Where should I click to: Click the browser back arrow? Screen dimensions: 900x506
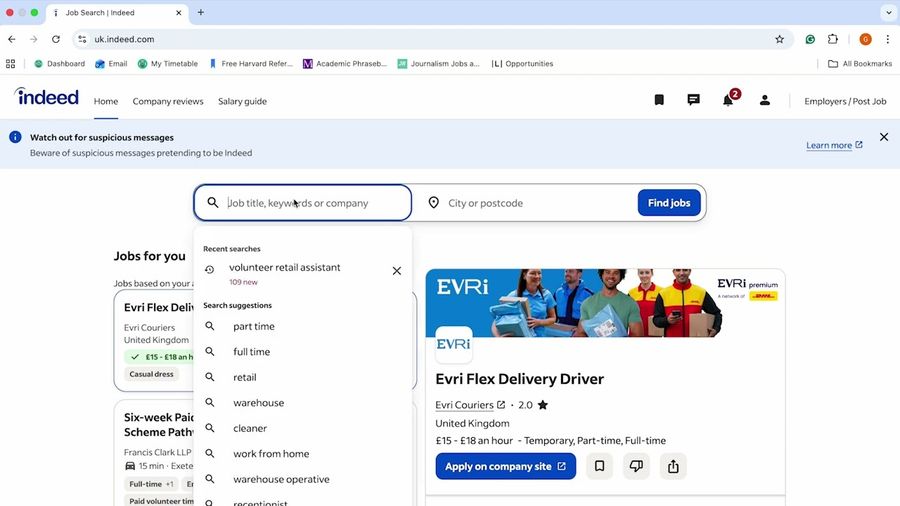(12, 39)
